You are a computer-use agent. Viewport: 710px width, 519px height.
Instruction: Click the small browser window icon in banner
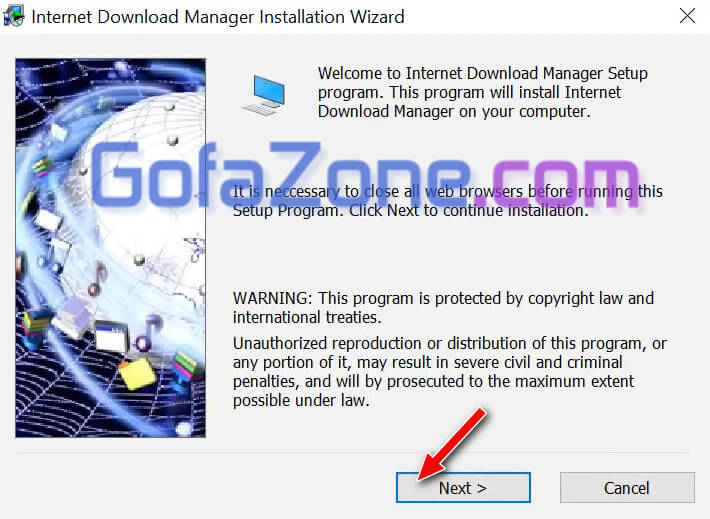click(111, 337)
